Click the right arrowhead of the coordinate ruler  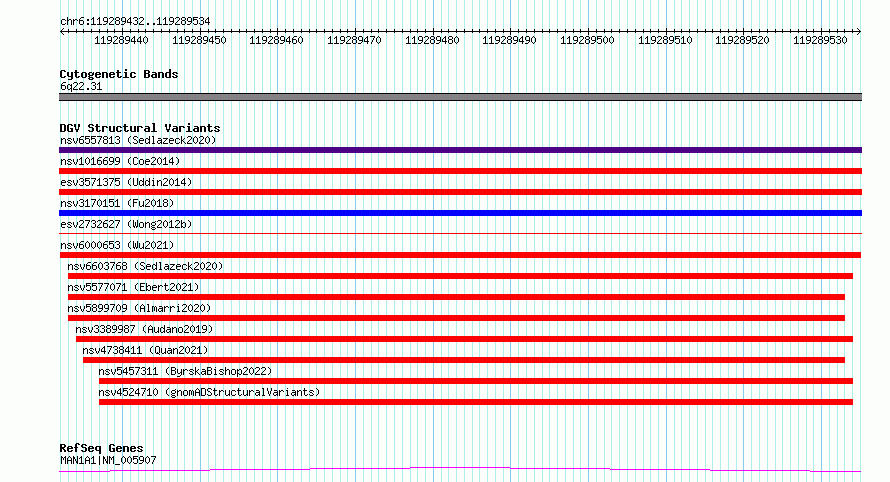(x=859, y=32)
